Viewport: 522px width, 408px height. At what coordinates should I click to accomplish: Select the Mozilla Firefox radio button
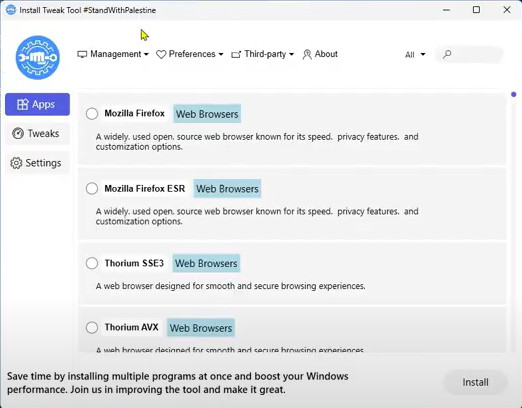[x=92, y=114]
